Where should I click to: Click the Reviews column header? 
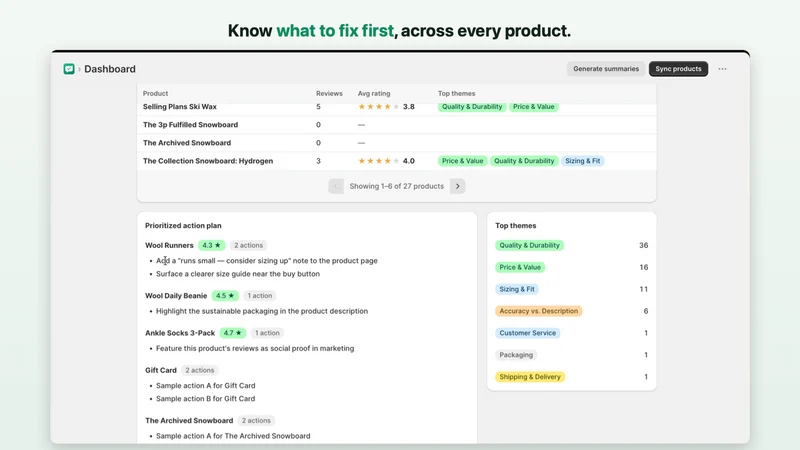[329, 93]
